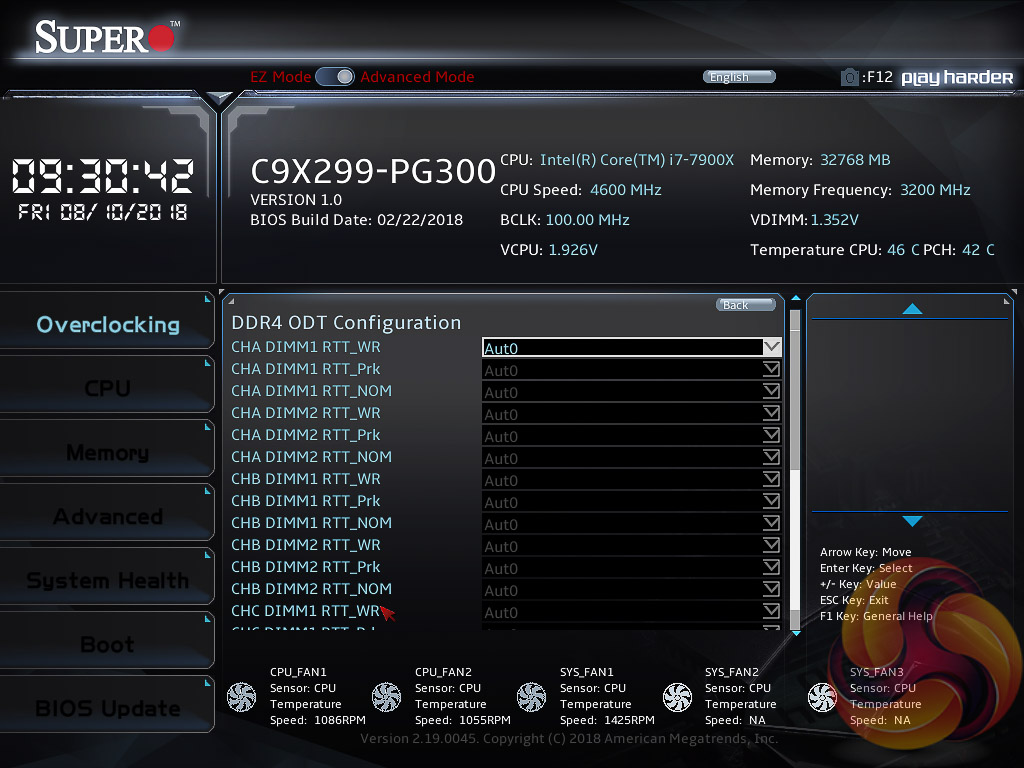This screenshot has height=768, width=1024.
Task: Click the CPU Speed 4600 MHz value
Action: point(626,190)
